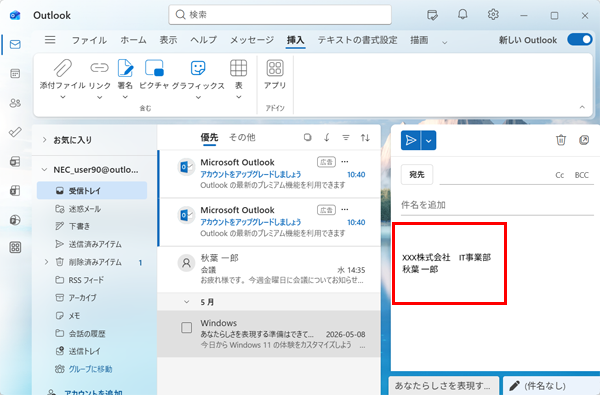The image size is (600, 395).
Task: Click the My Day icon in title bar
Action: [x=432, y=15]
